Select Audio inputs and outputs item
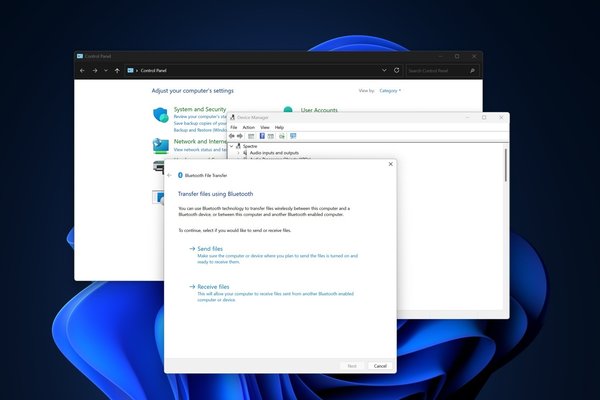This screenshot has height=400, width=600. [274, 153]
